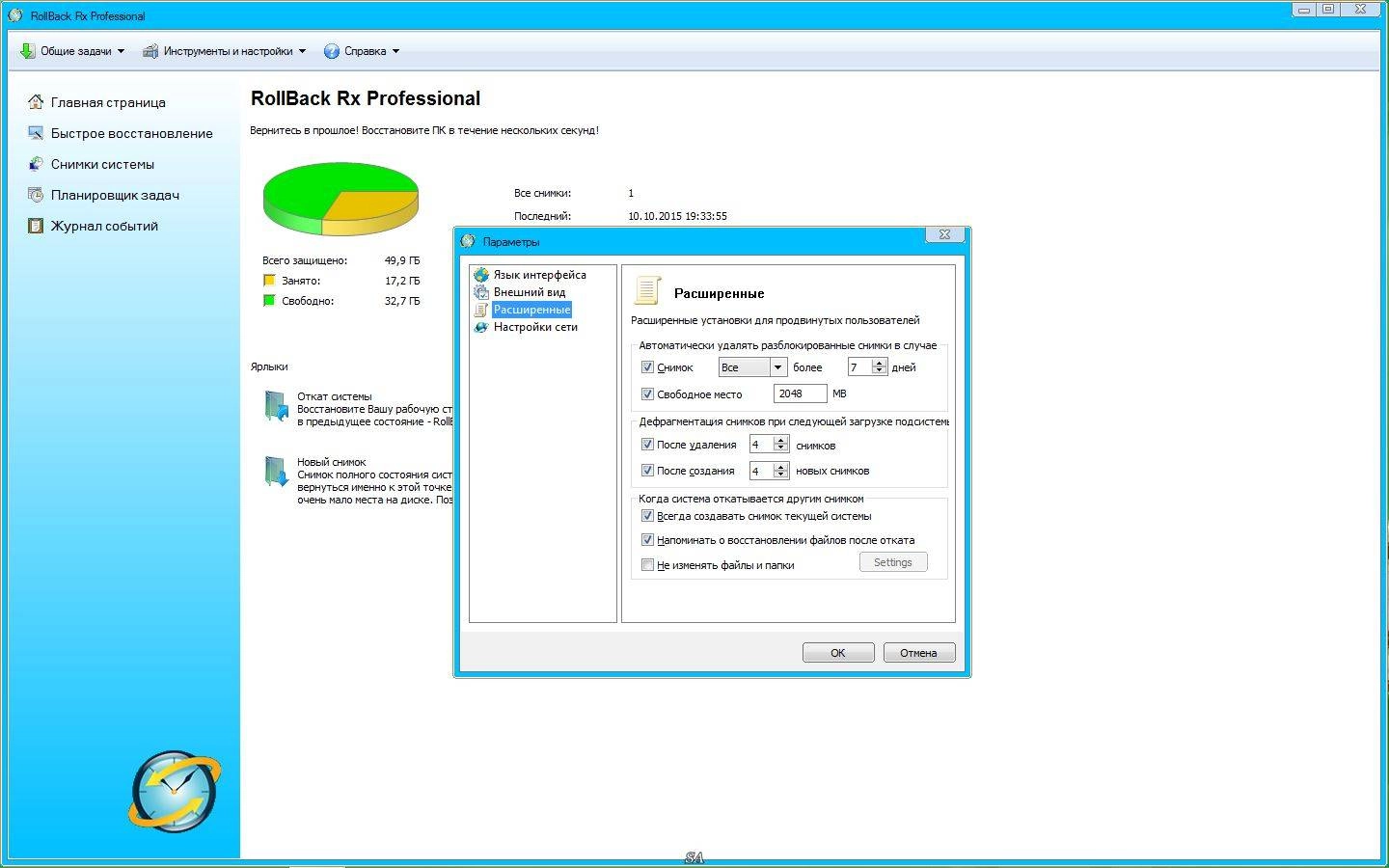The image size is (1389, 868).
Task: Open Снимки системы in the sidebar
Action: point(102,164)
